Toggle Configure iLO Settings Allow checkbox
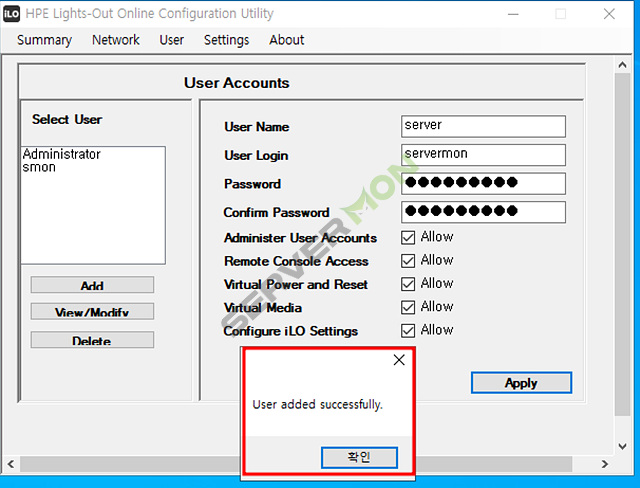 coord(408,331)
